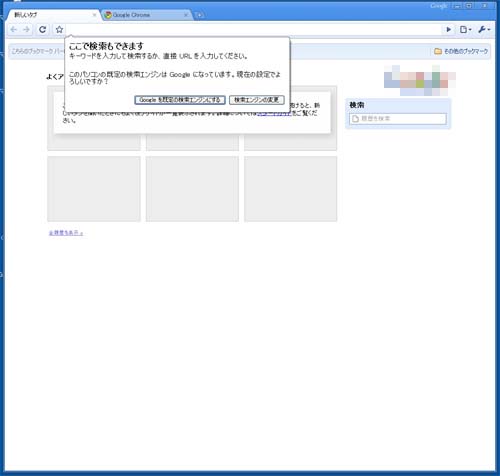Close the 新しいタブ tab
Image resolution: width=500 pixels, height=476 pixels.
click(x=94, y=15)
